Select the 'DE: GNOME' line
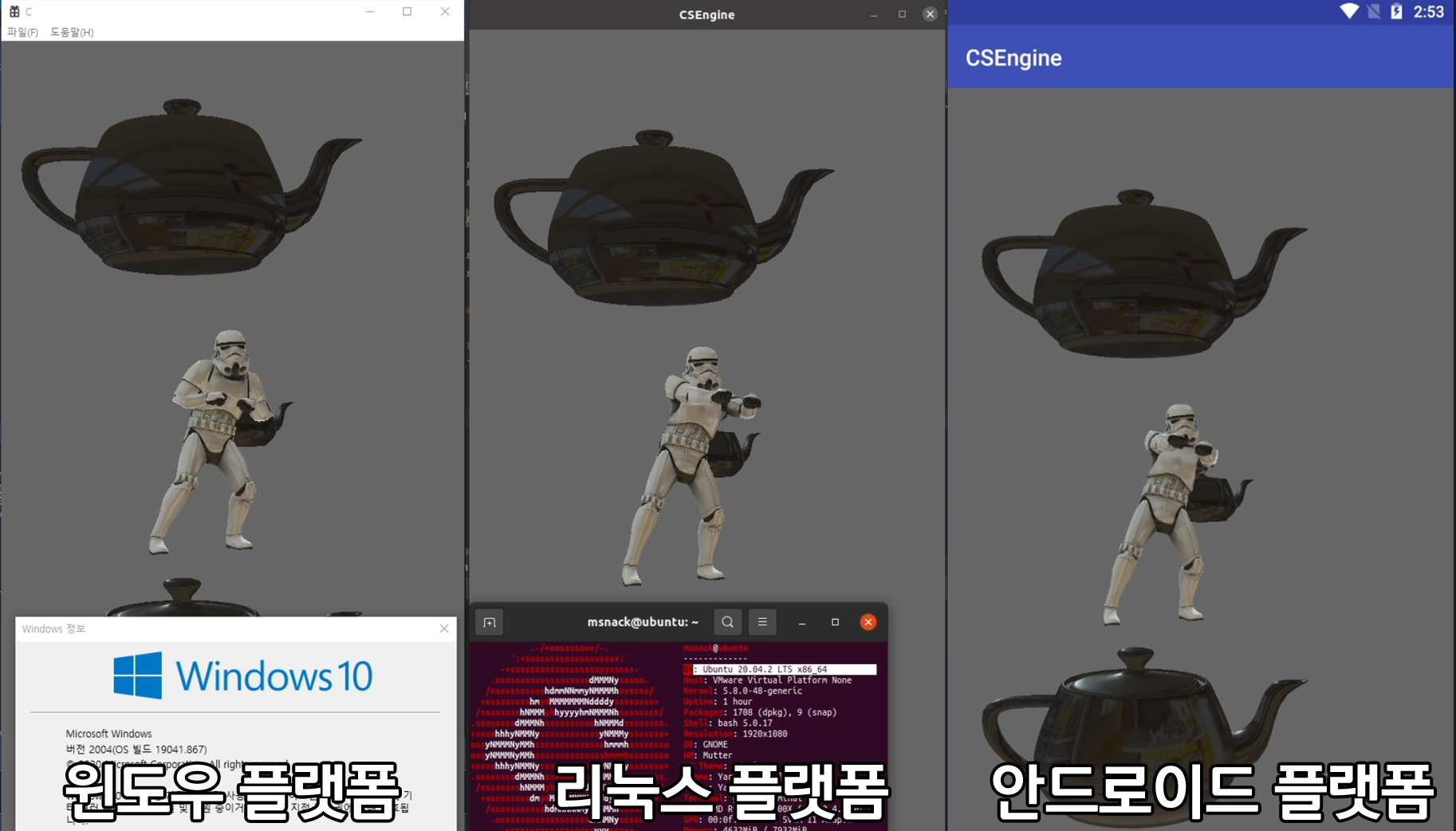The image size is (1456, 831). pos(706,745)
